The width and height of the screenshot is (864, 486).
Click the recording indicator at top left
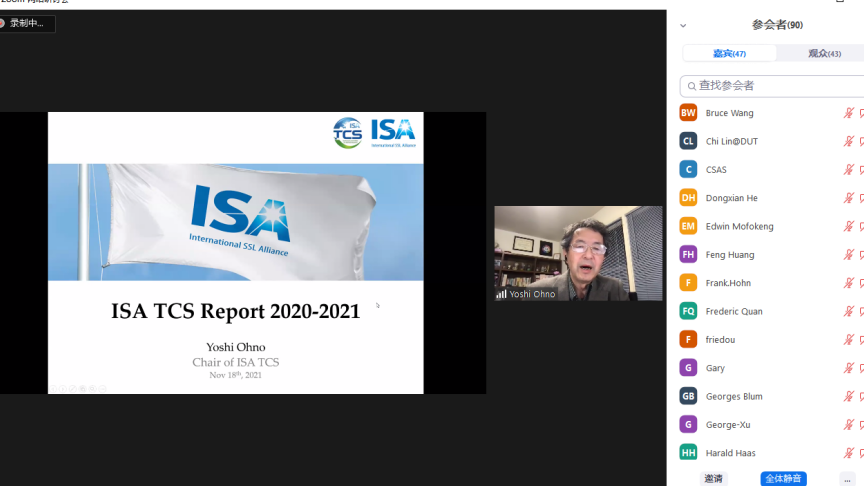click(x=26, y=23)
